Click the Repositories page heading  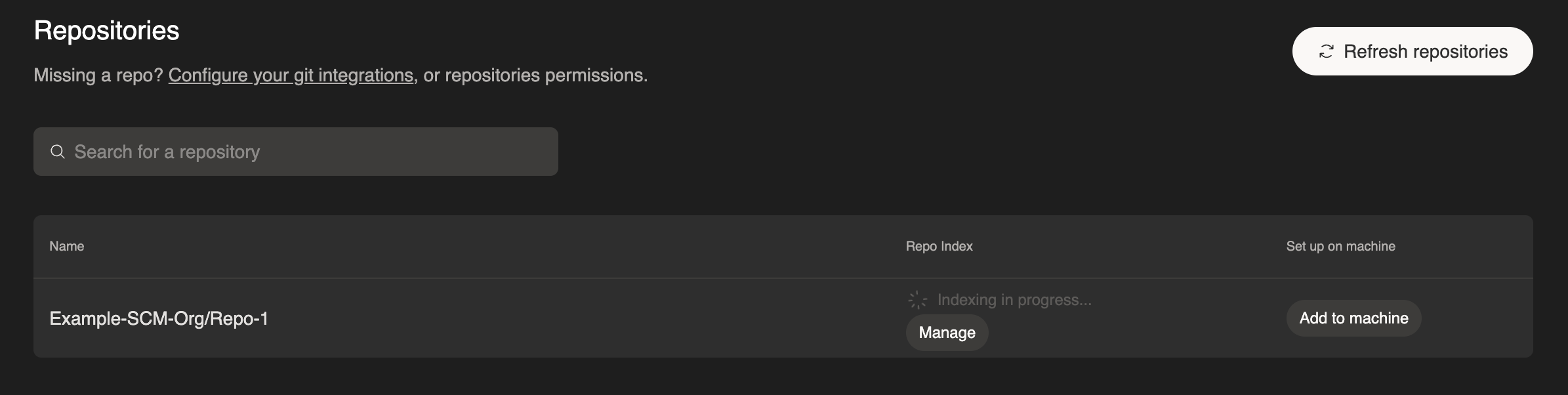pos(106,30)
